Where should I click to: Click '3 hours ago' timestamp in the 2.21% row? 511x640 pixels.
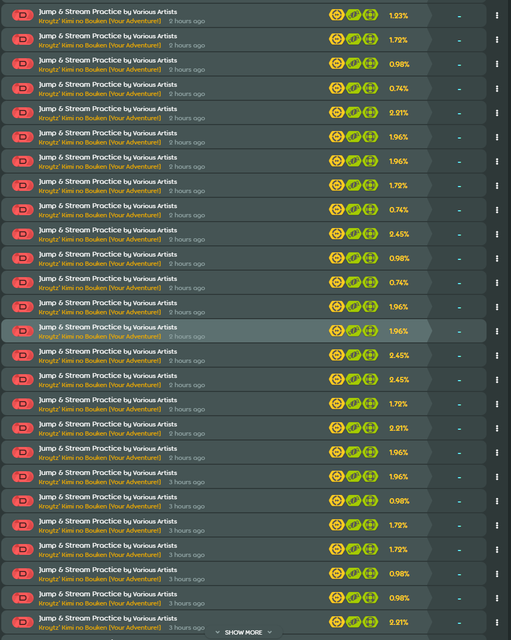(187, 628)
